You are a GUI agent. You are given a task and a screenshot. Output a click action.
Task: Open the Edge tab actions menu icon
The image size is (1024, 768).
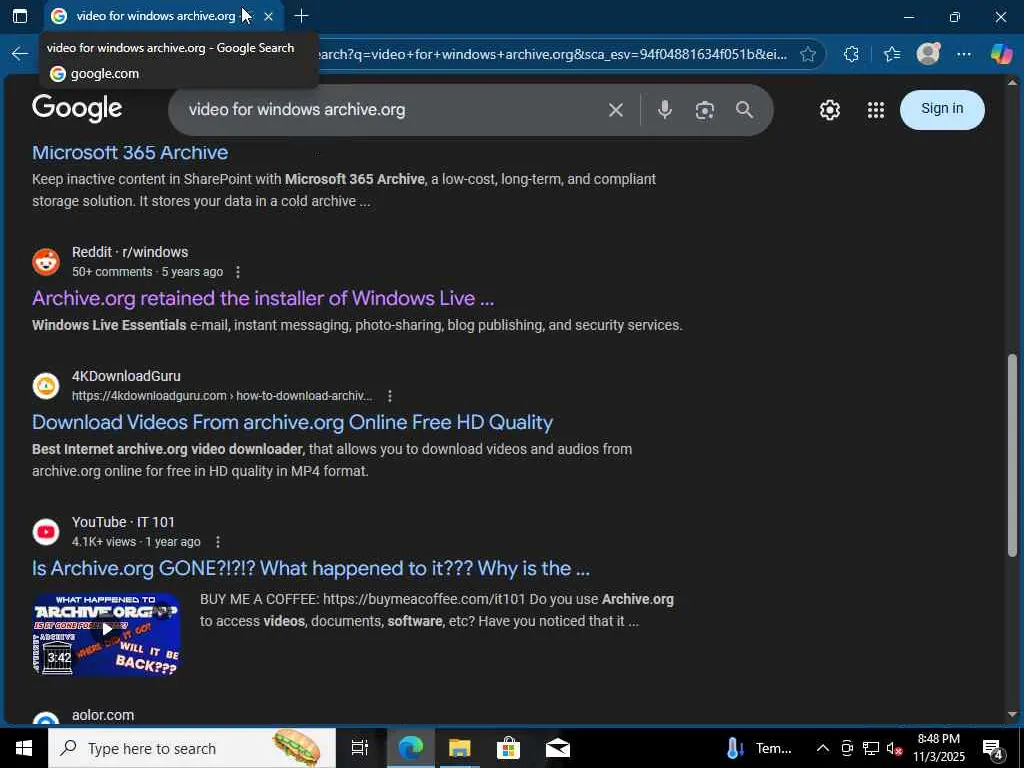tap(20, 16)
